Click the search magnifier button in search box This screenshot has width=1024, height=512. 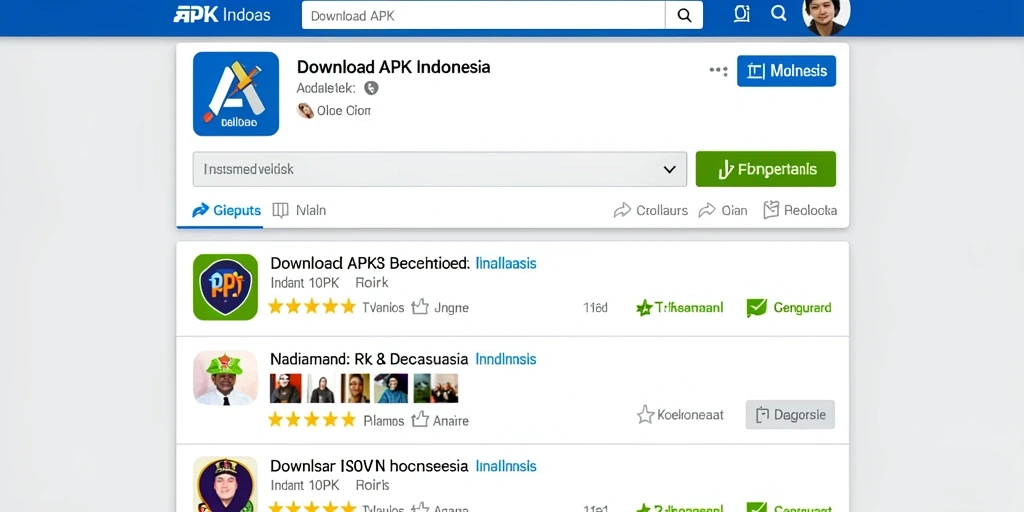pos(684,15)
